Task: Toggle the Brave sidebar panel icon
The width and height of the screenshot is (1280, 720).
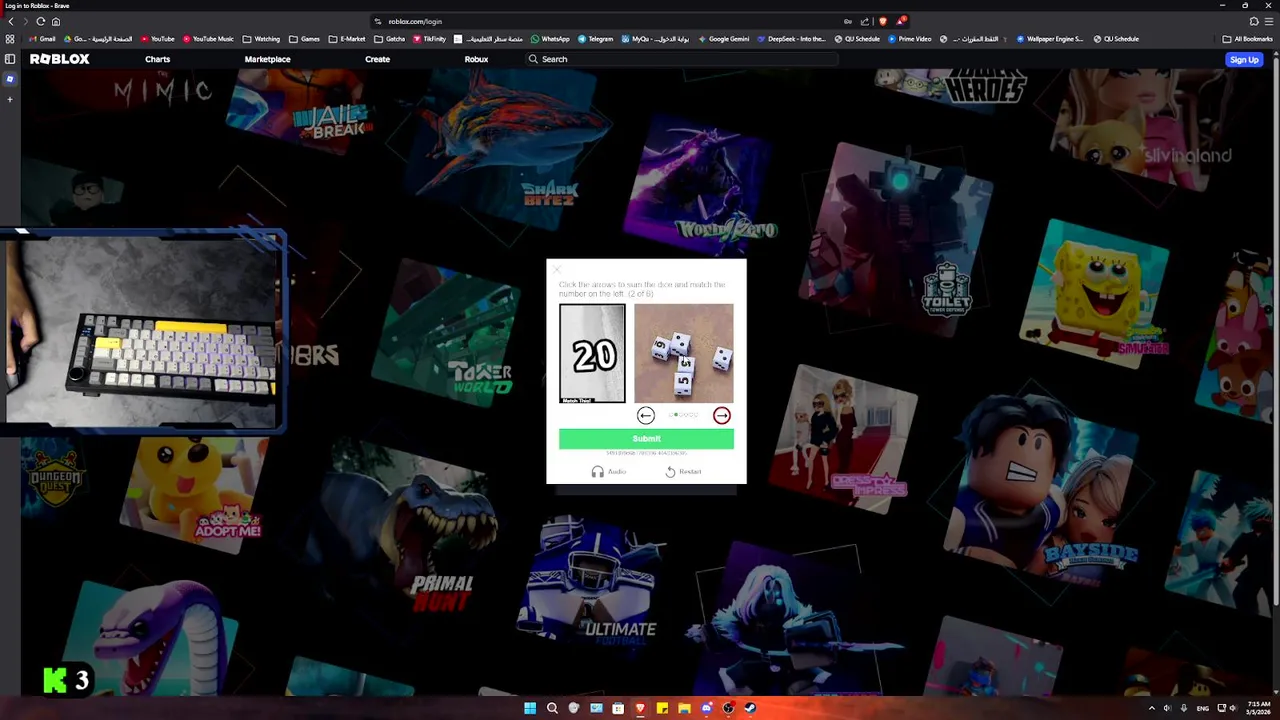Action: [x=10, y=59]
